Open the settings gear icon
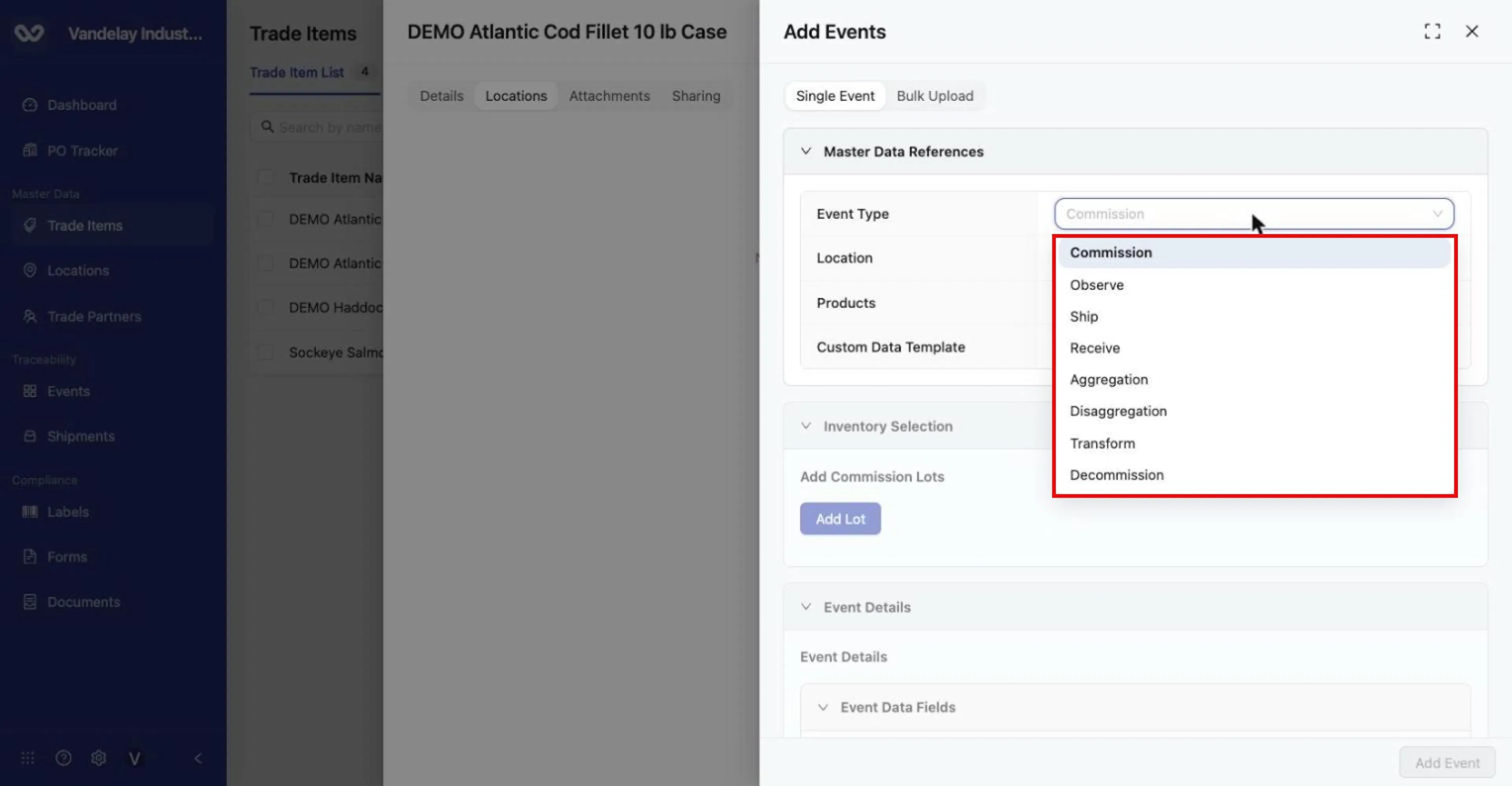The width and height of the screenshot is (1512, 786). [98, 758]
